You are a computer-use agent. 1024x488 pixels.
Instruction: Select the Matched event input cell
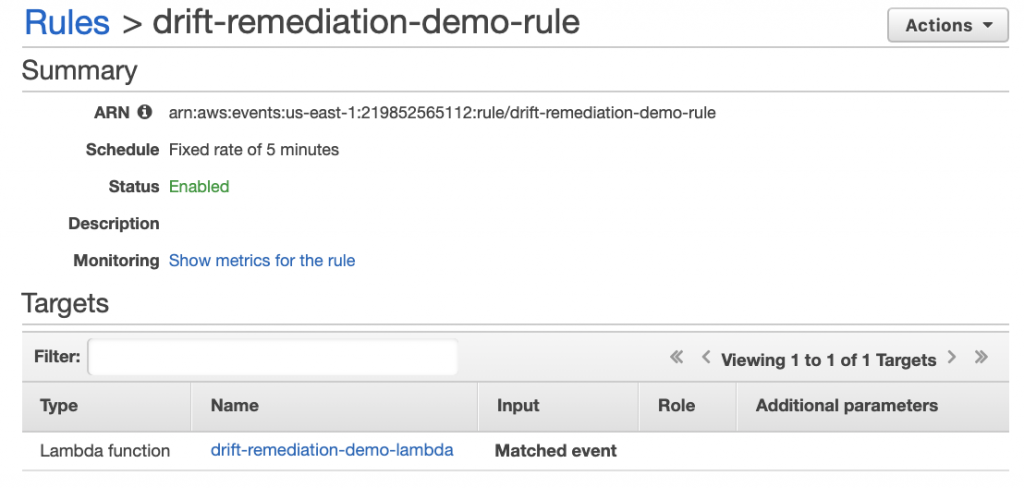(556, 451)
